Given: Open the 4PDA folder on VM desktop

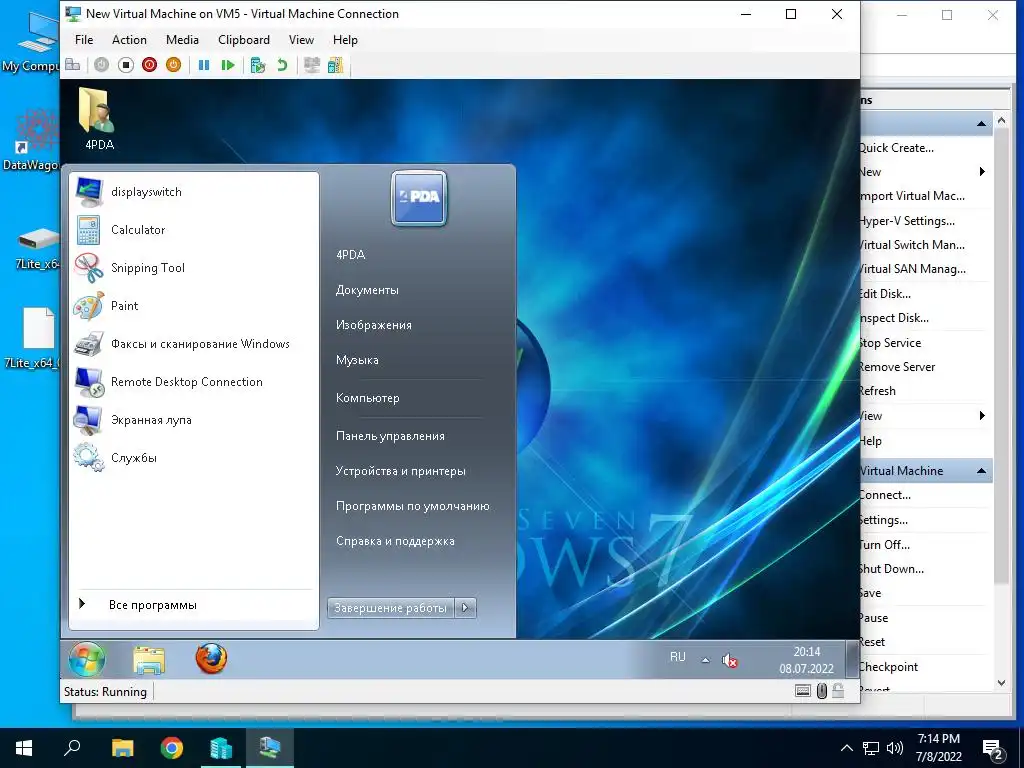Looking at the screenshot, I should coord(98,120).
